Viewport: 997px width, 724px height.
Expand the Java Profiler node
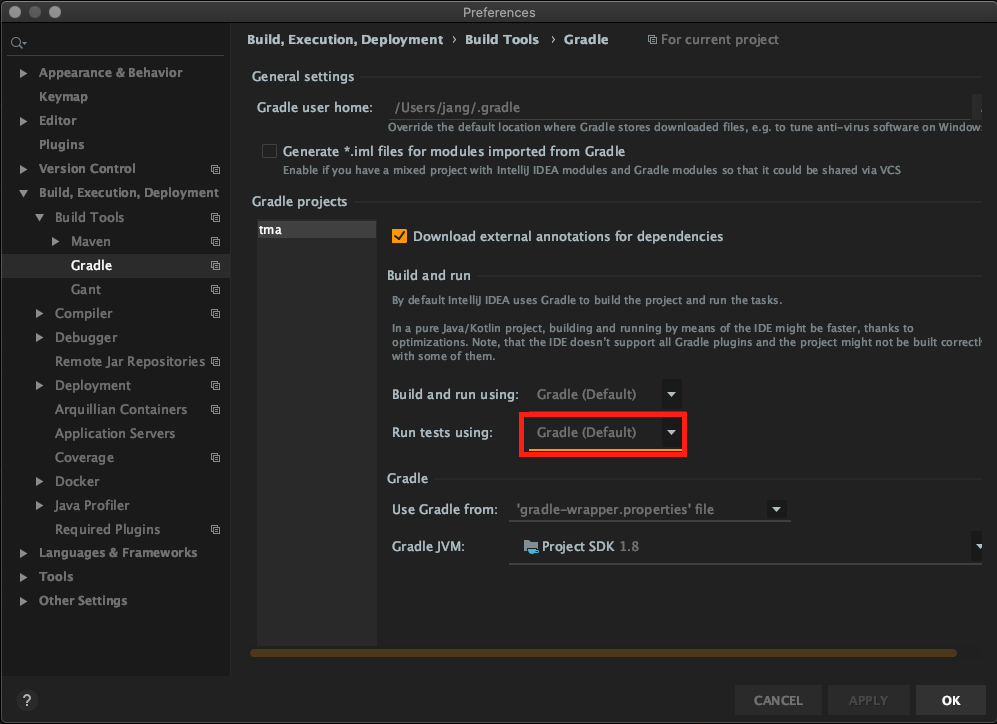pos(39,505)
